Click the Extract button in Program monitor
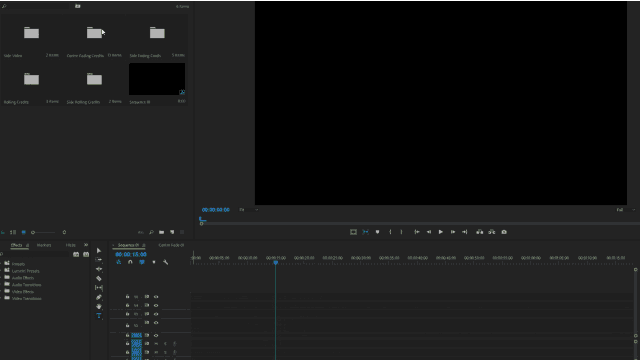 pos(492,232)
